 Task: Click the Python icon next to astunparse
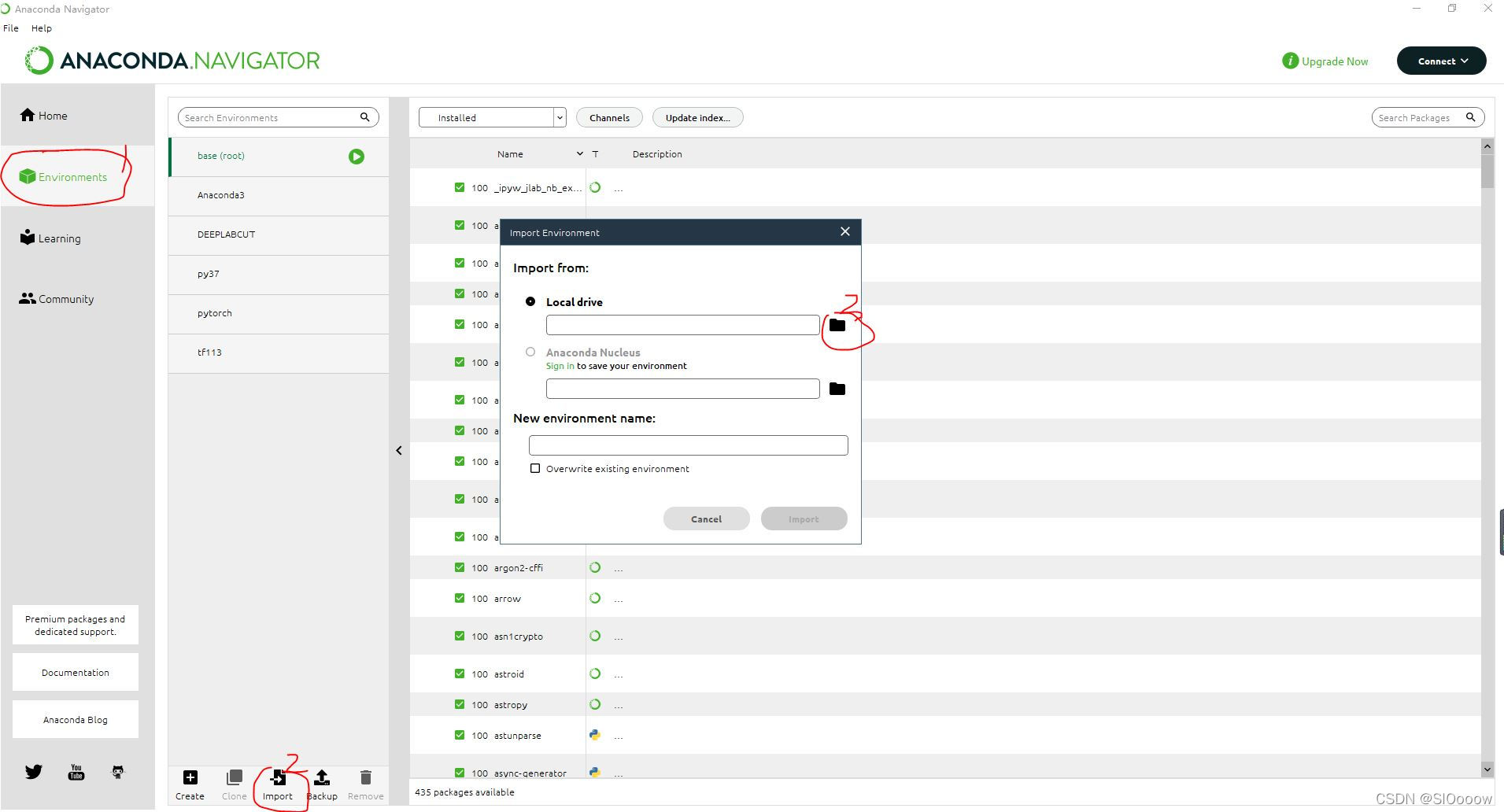[595, 735]
